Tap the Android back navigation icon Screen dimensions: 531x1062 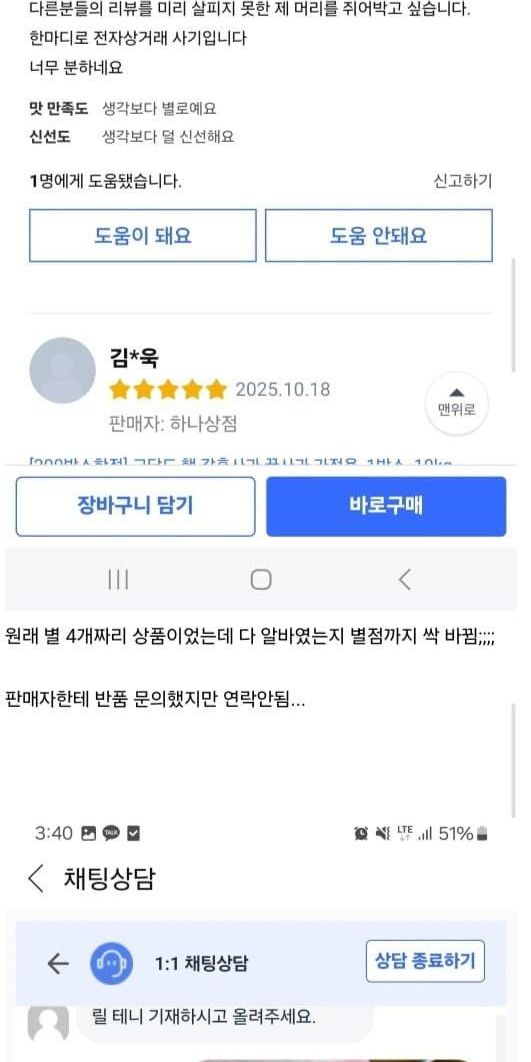coord(404,580)
